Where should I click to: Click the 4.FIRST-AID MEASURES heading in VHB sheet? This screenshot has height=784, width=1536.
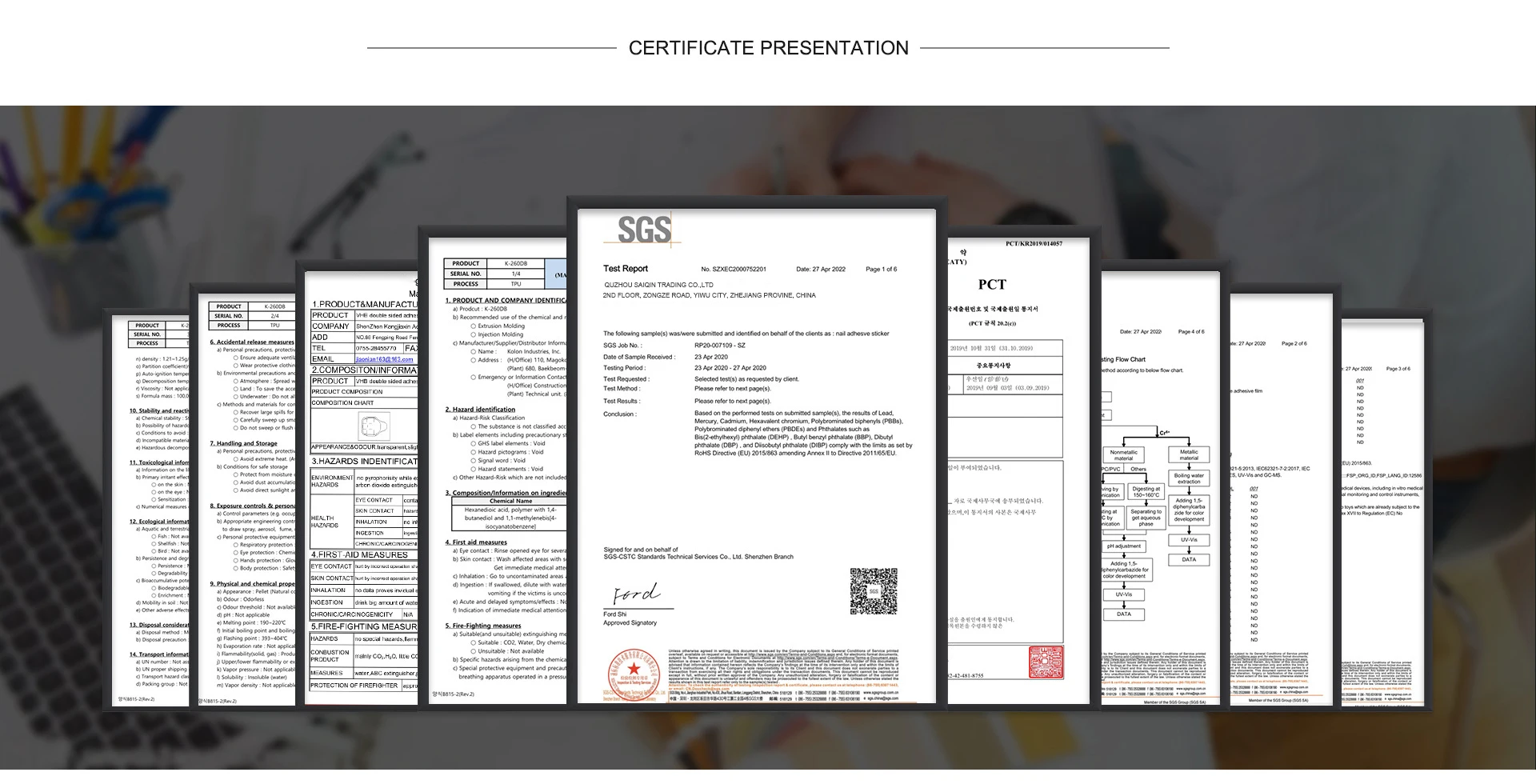(x=360, y=554)
